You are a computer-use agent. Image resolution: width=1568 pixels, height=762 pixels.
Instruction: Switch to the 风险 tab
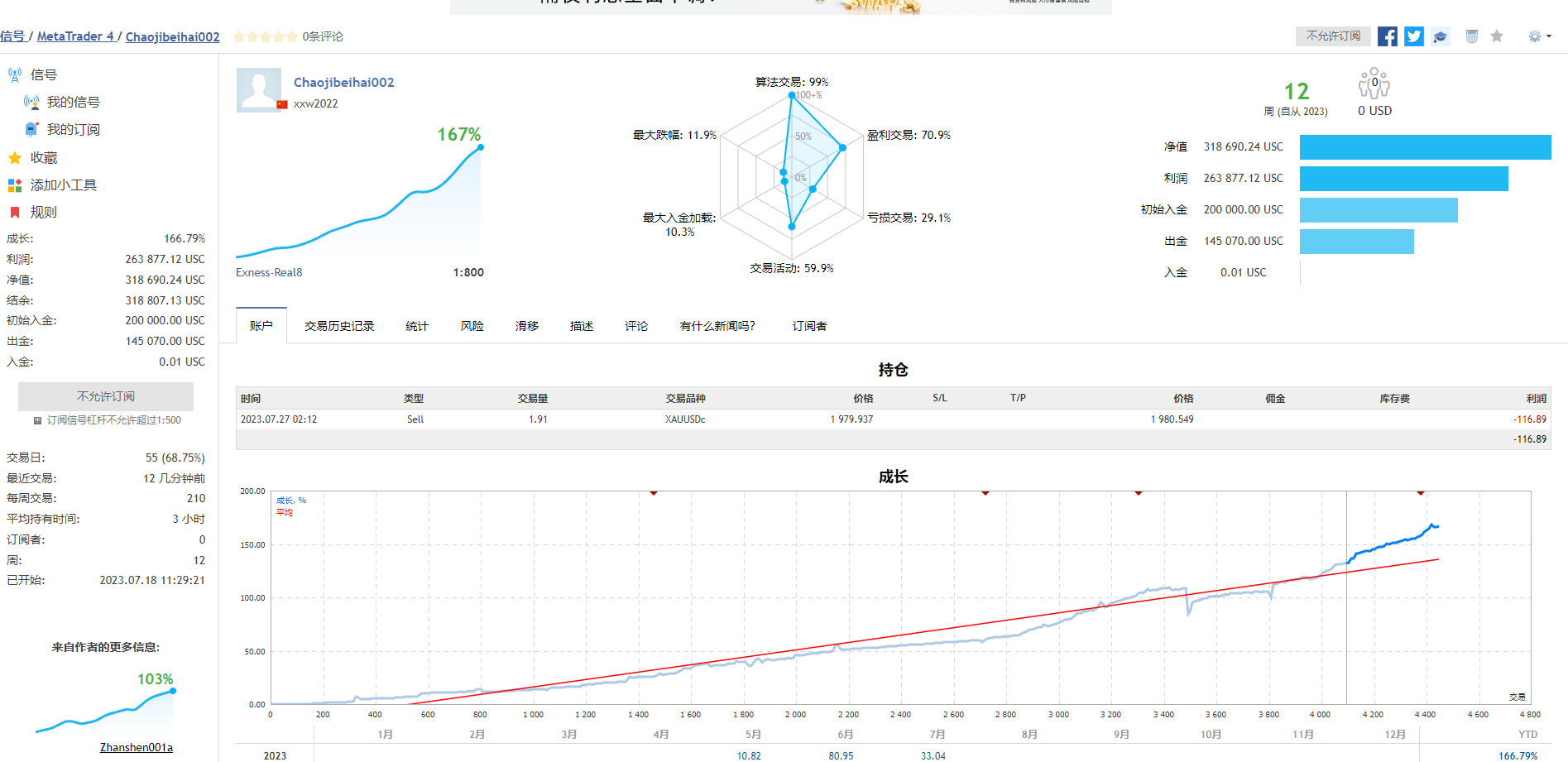(x=472, y=326)
